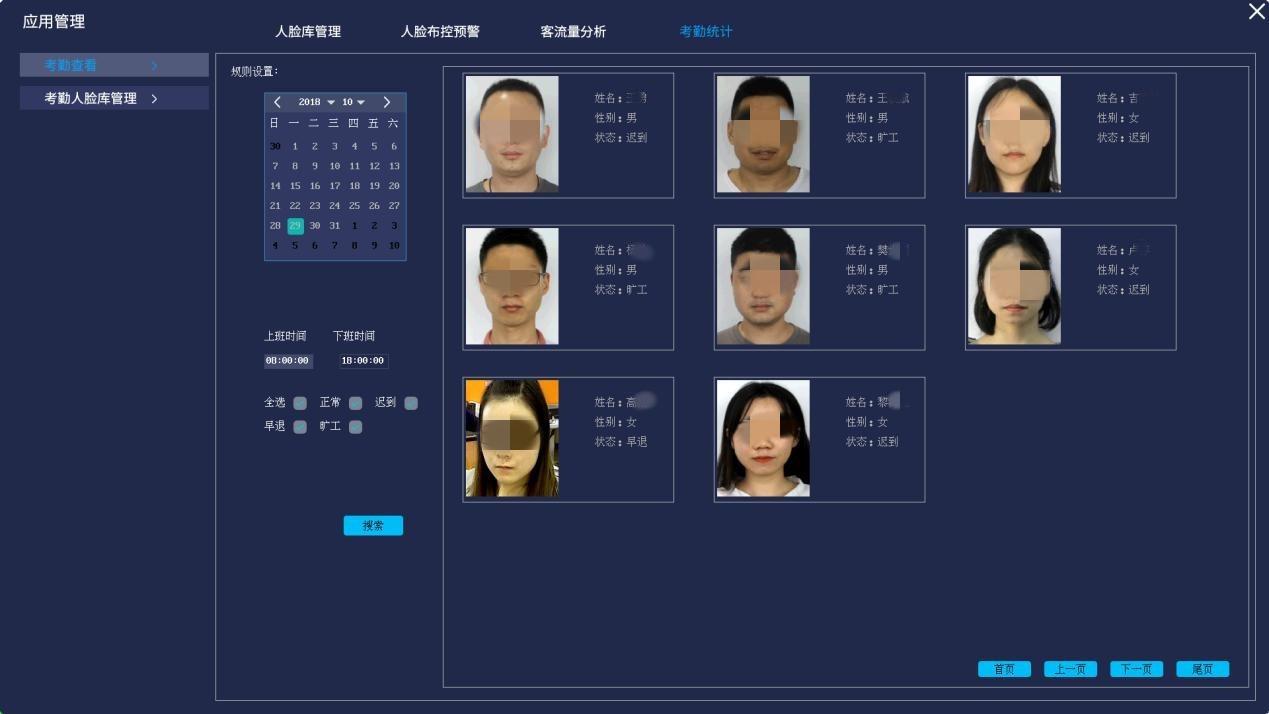Go to next month in calendar
1269x714 pixels.
387,102
